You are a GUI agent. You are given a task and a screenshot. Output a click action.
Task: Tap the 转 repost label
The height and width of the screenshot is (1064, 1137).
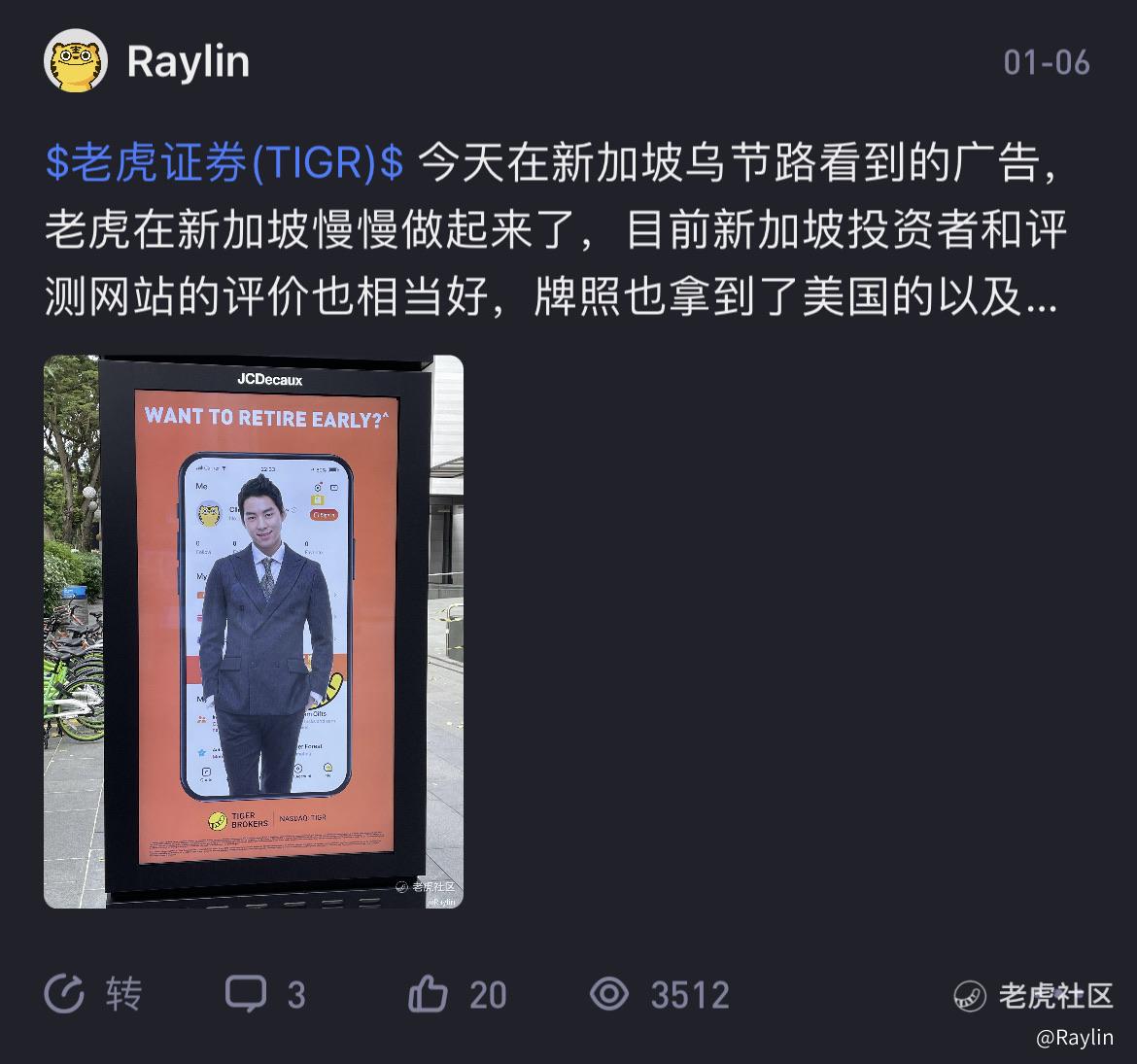[124, 994]
